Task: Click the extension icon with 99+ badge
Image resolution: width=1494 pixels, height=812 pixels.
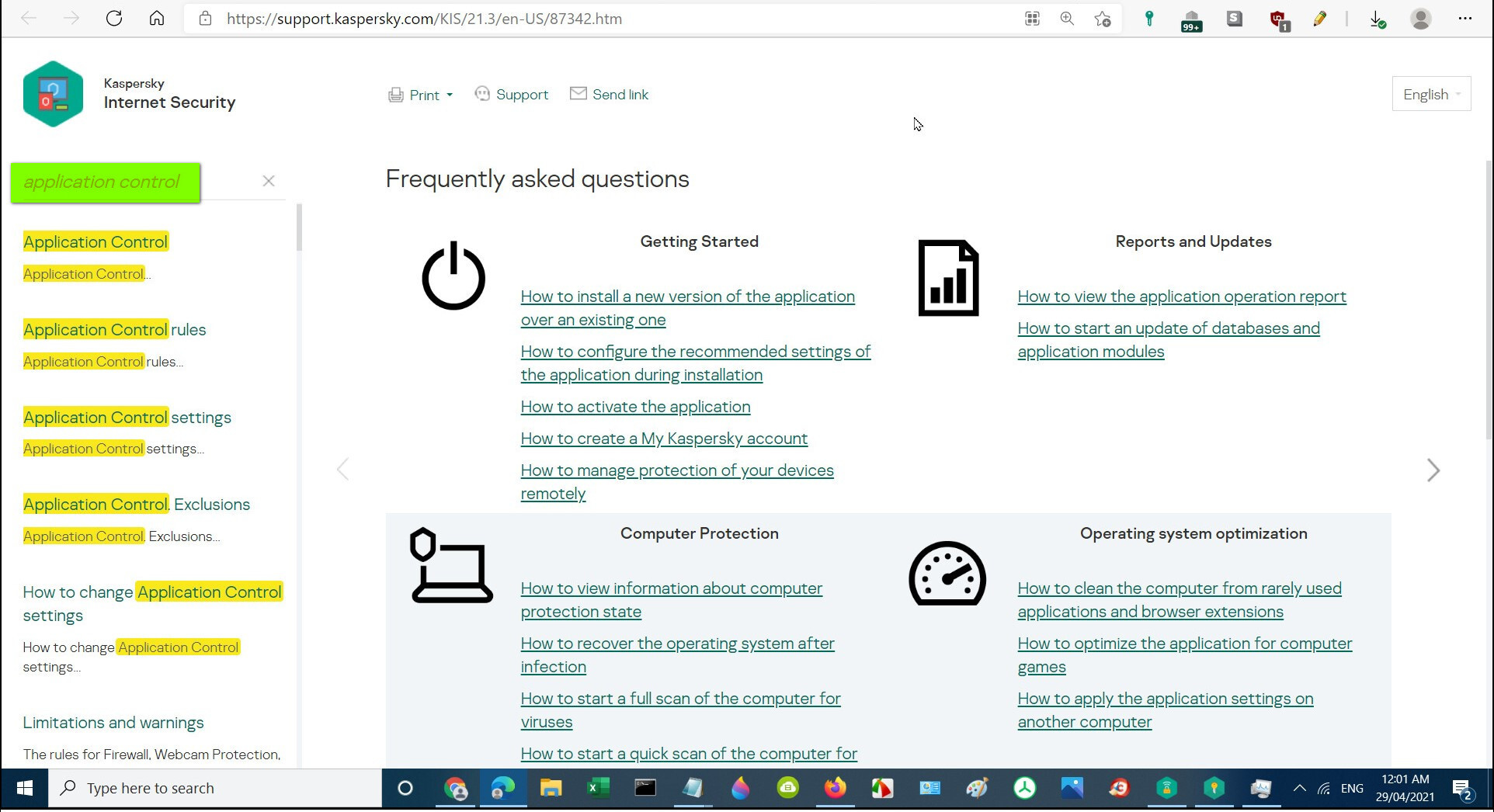Action: pos(1191,20)
